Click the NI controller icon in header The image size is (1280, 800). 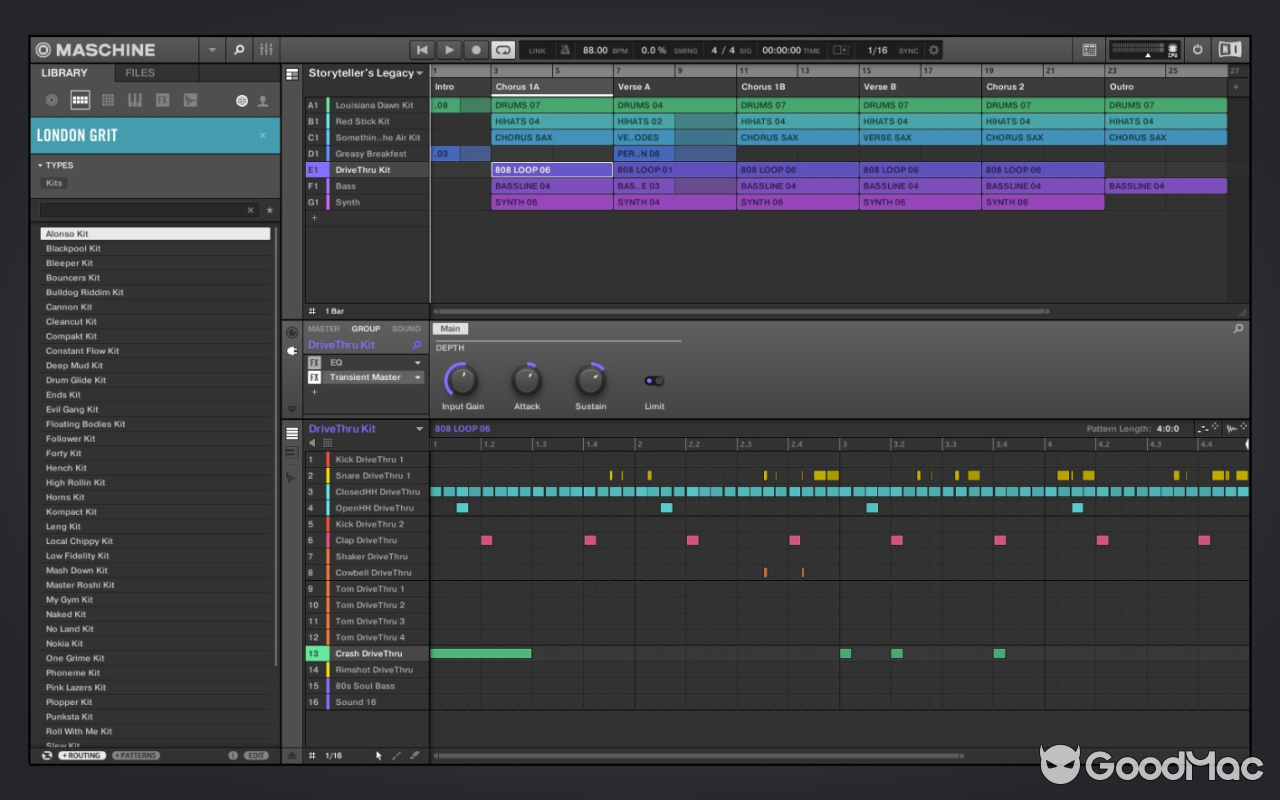1229,49
